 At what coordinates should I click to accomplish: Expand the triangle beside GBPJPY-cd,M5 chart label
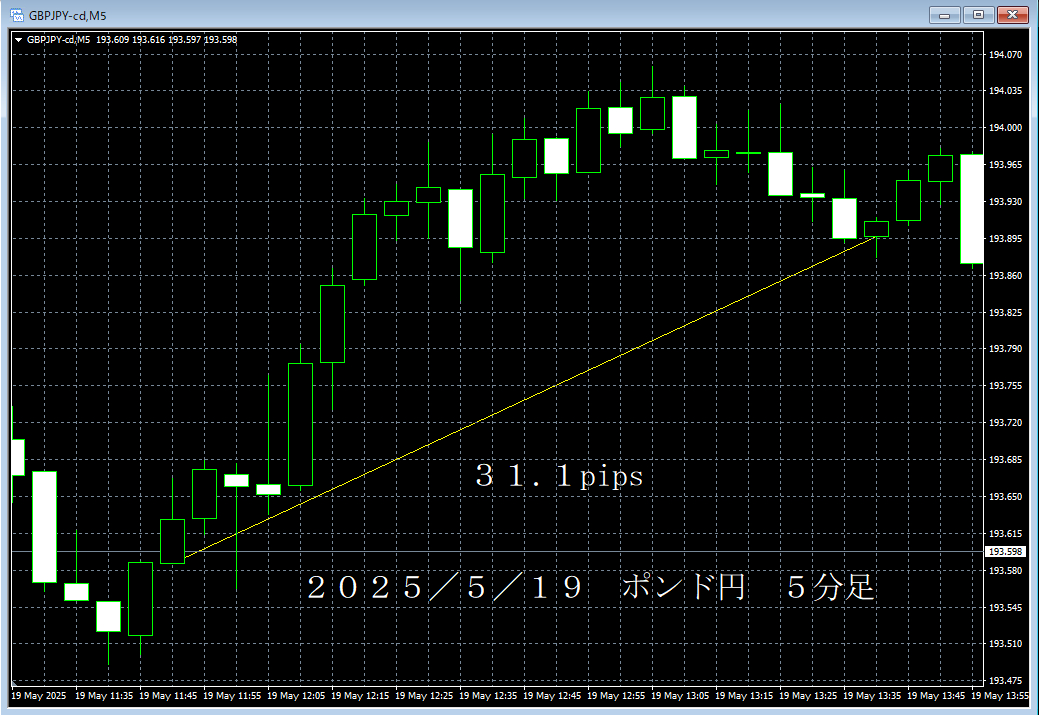(x=18, y=40)
